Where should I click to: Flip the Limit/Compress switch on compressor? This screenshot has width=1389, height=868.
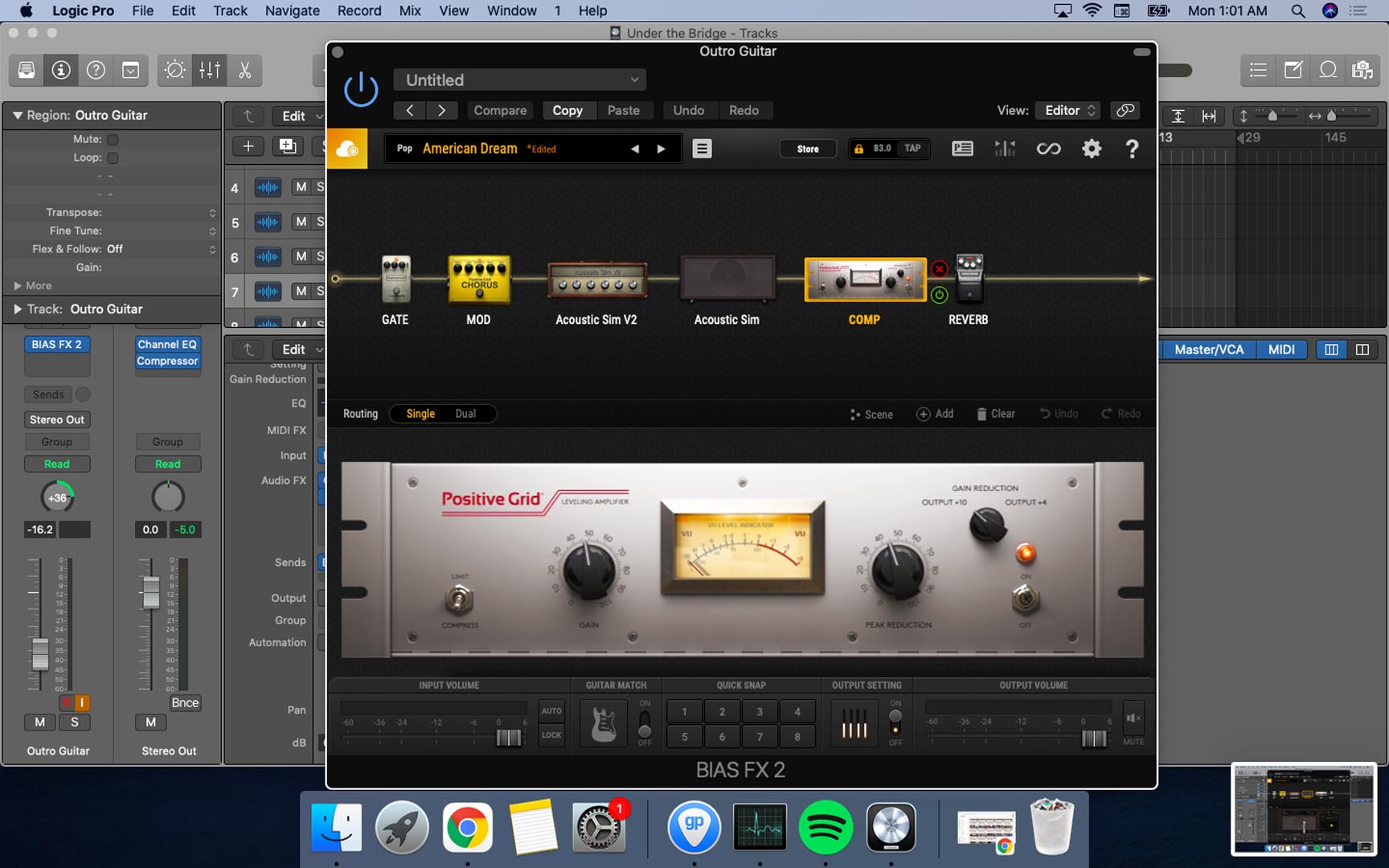[459, 600]
